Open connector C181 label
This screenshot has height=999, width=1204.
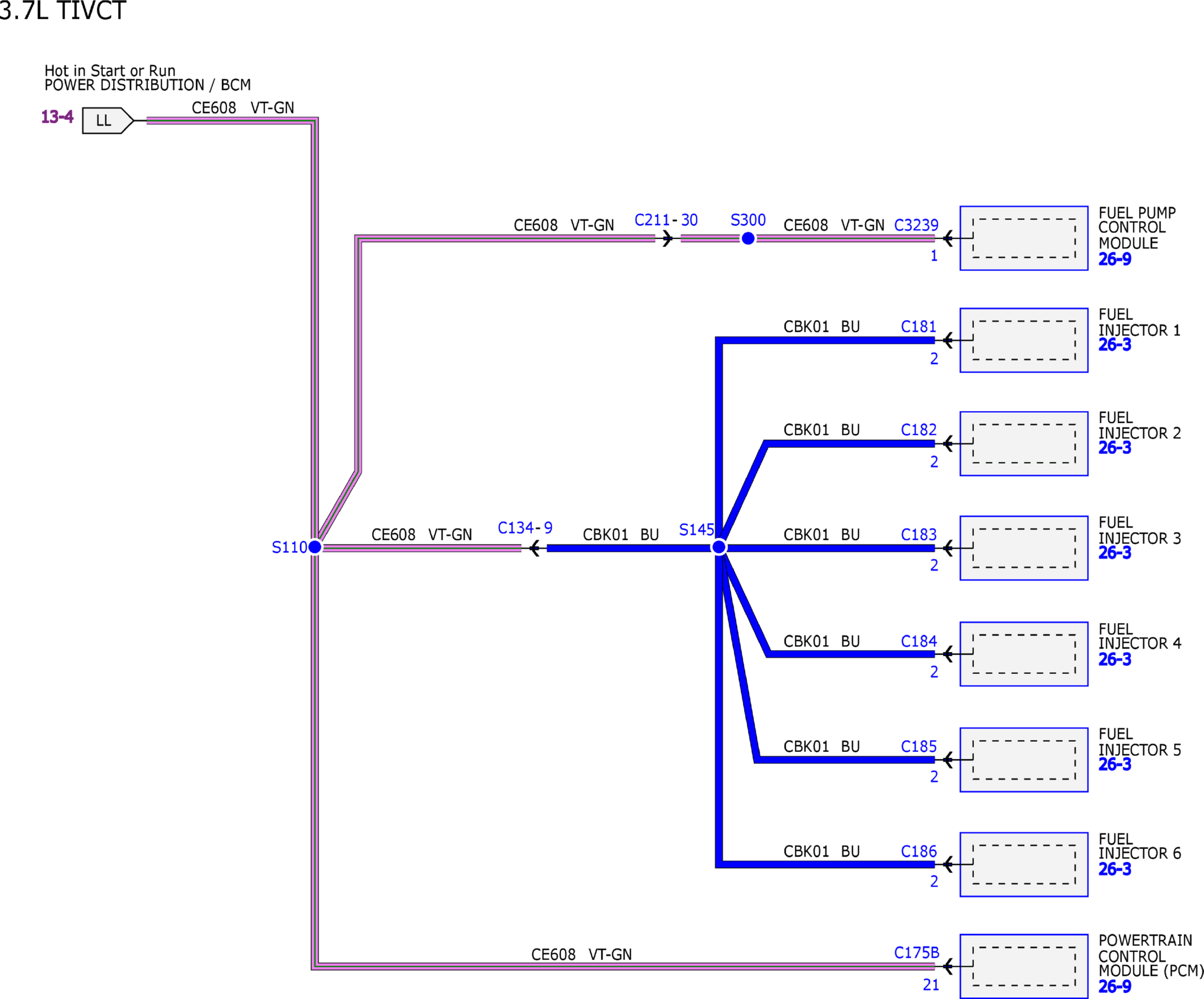coord(919,327)
